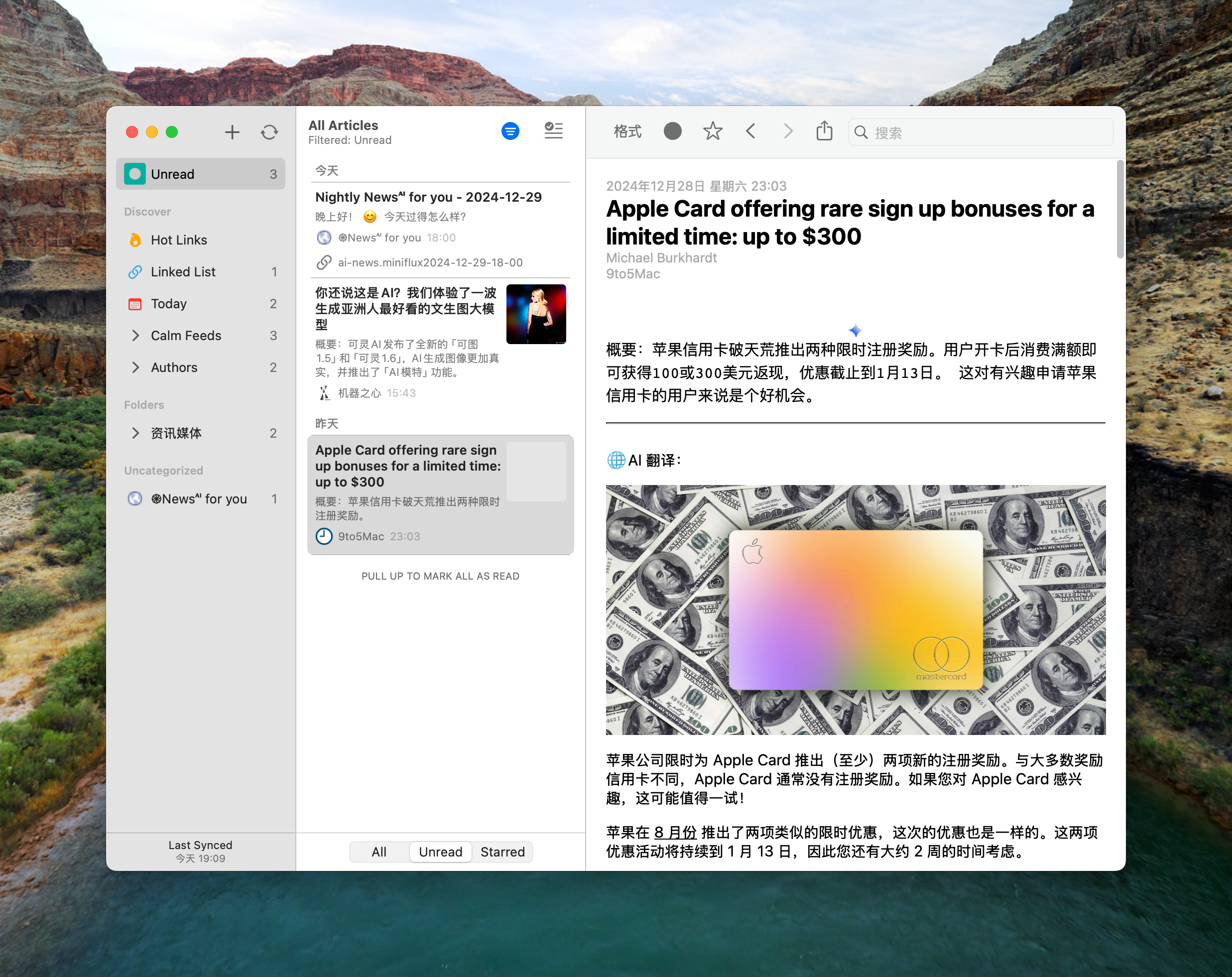Click the News for you feed globe icon in sidebar
Viewport: 1232px width, 977px height.
tap(135, 499)
